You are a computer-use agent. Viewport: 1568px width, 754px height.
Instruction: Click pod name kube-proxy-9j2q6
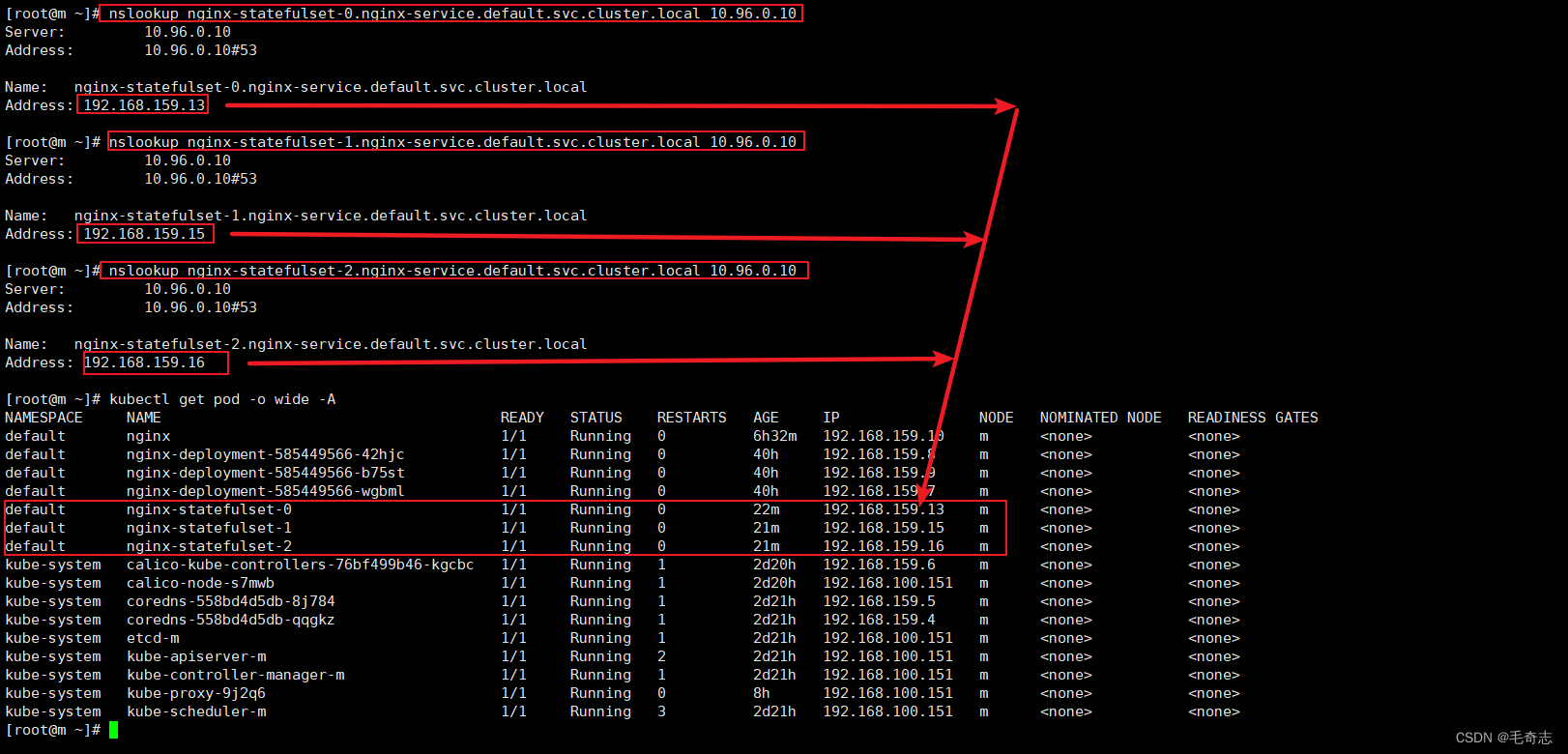(196, 693)
